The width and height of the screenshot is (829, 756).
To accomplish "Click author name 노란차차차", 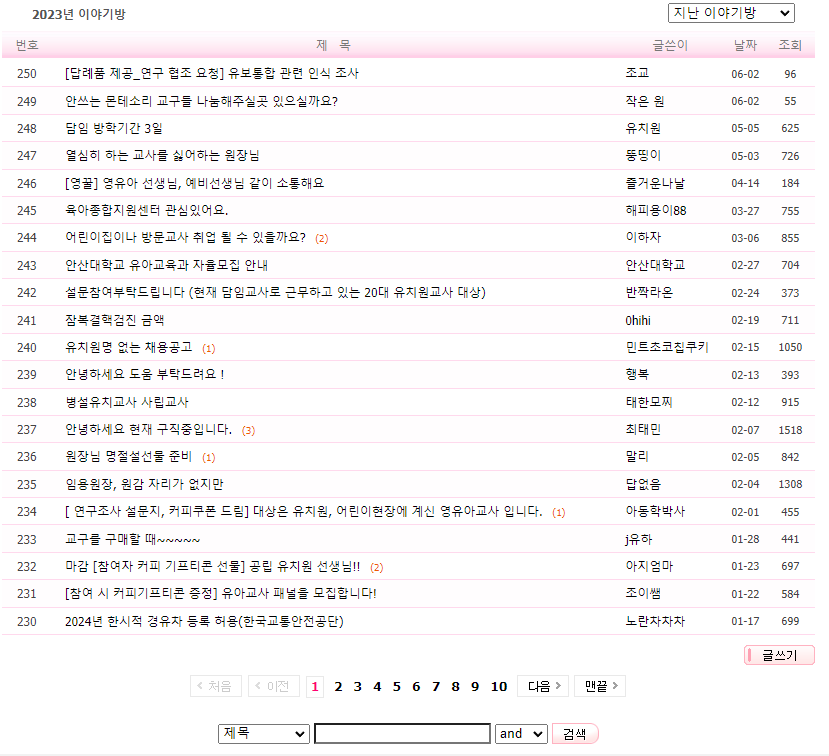I will pyautogui.click(x=655, y=621).
